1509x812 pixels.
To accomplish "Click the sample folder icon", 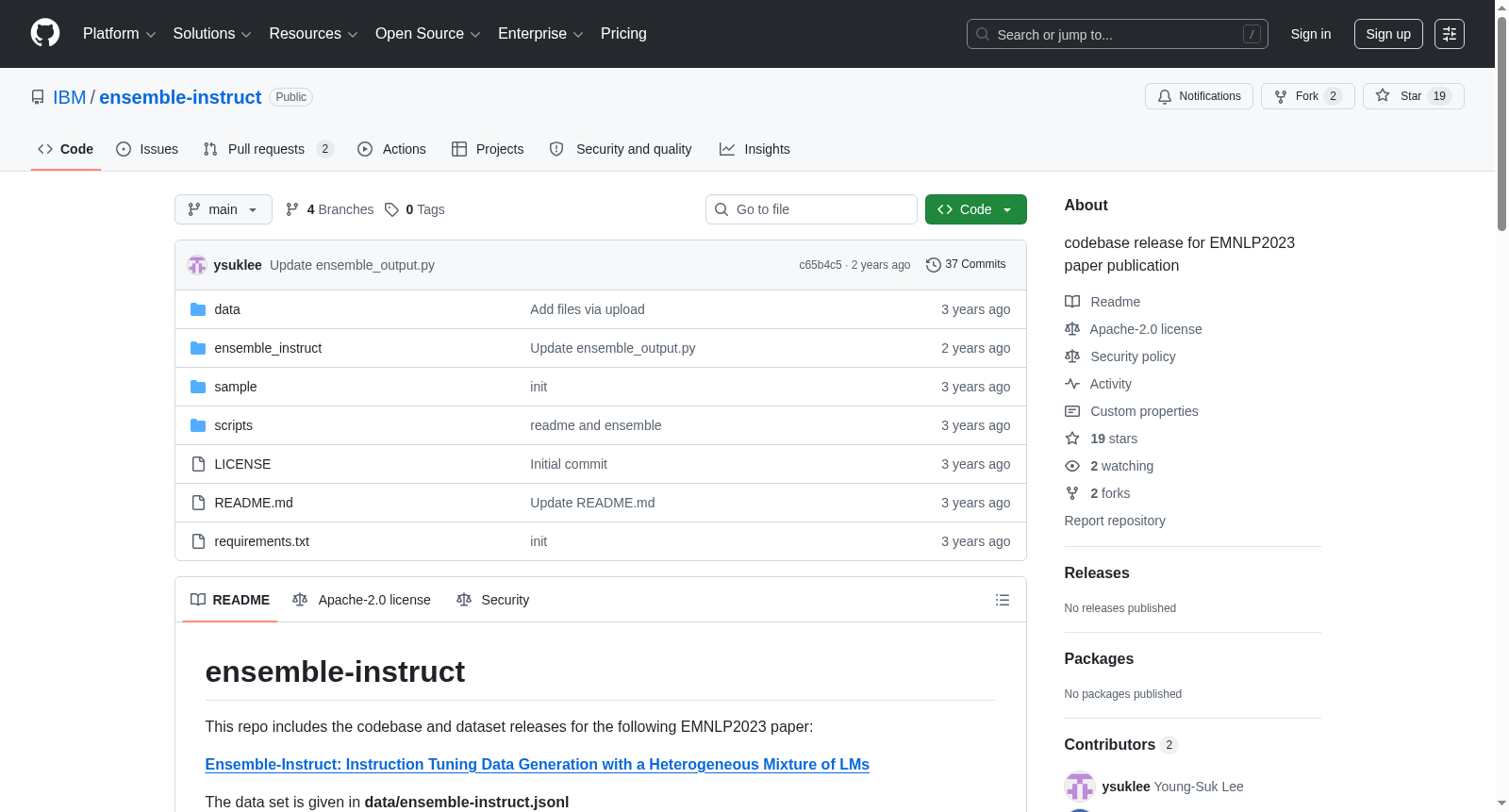I will tap(198, 387).
